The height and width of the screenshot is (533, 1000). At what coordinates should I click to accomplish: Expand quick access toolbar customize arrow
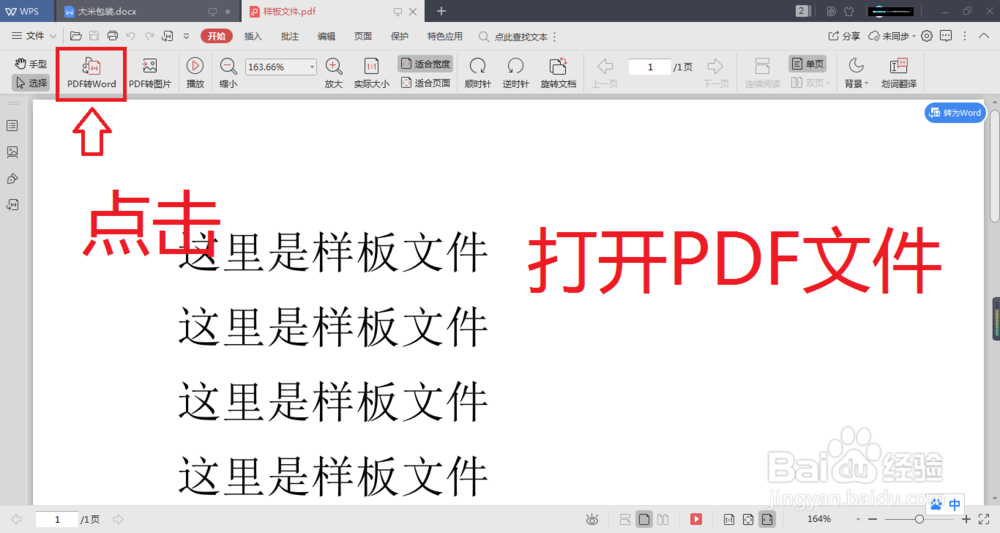coord(186,36)
